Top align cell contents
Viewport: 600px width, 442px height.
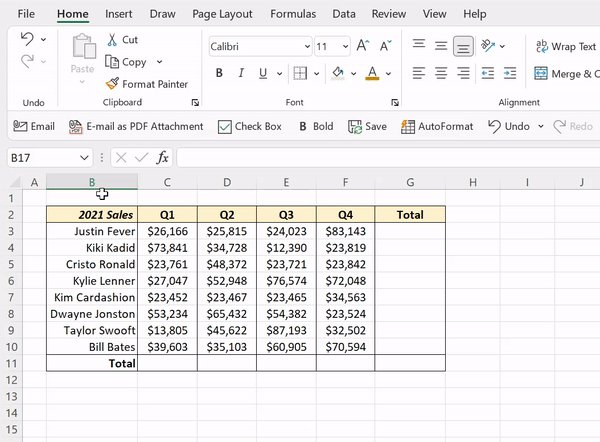click(x=419, y=46)
